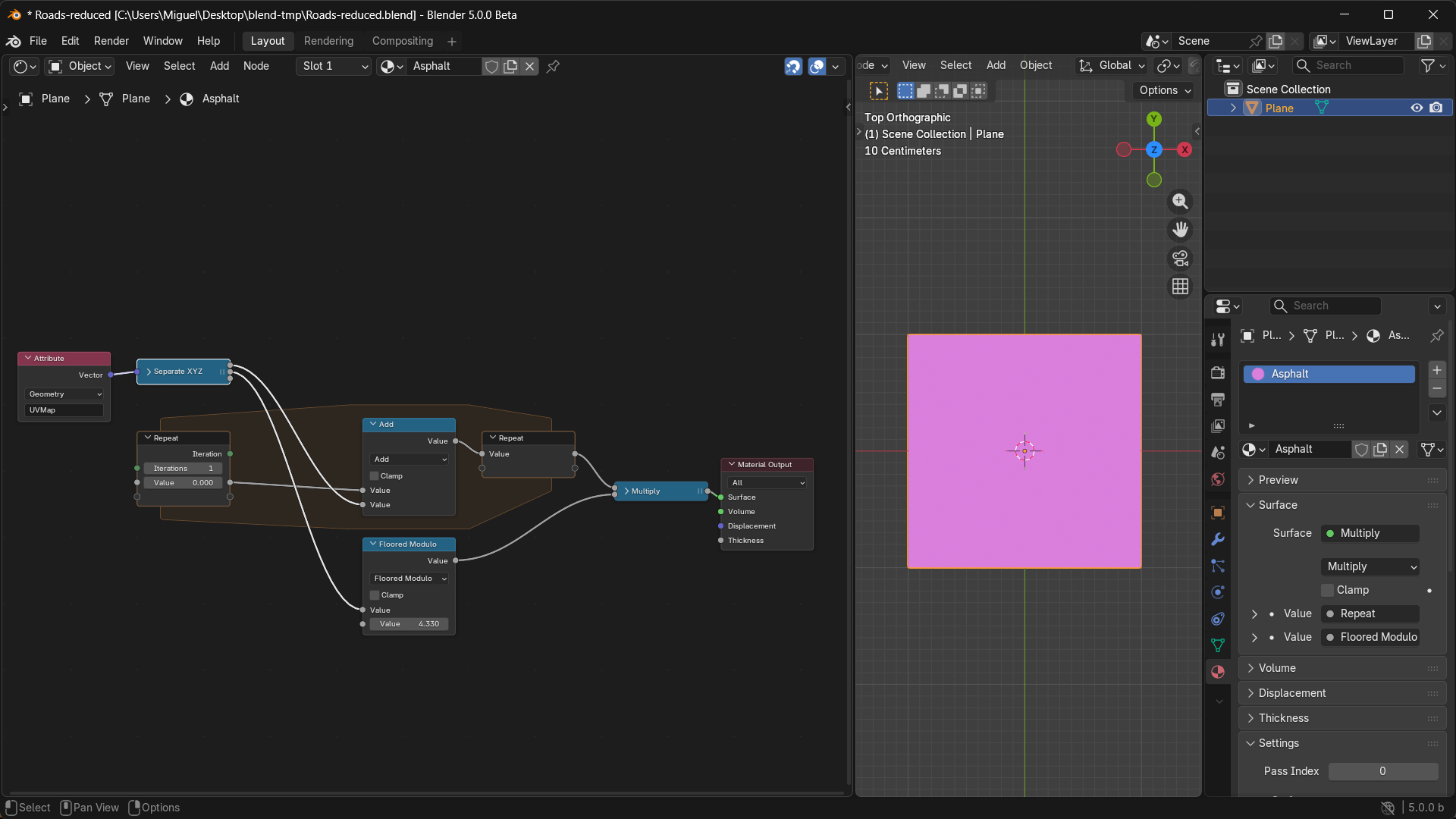Expand the Plane item in the outliner
The height and width of the screenshot is (819, 1456).
click(x=1233, y=108)
